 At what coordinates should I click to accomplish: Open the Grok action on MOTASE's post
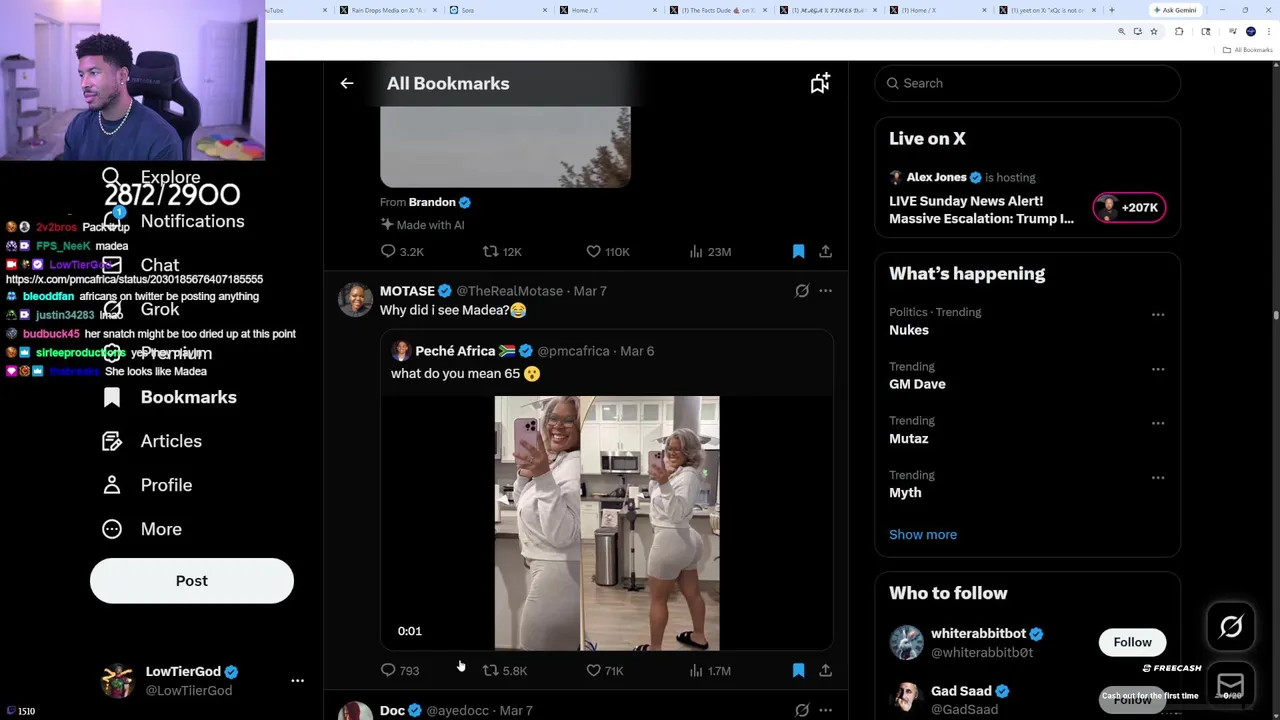[802, 291]
